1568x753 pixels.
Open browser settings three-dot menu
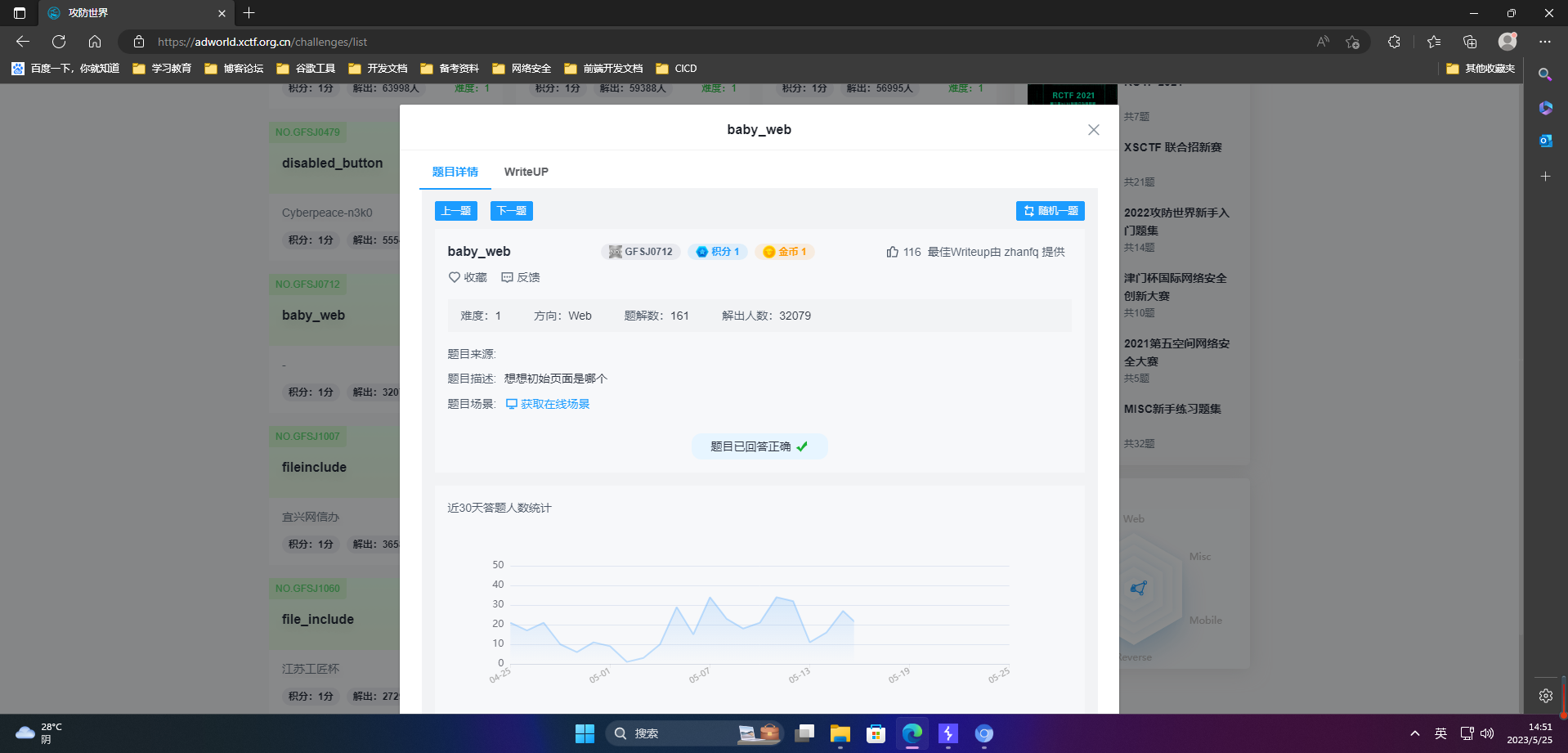pyautogui.click(x=1545, y=41)
